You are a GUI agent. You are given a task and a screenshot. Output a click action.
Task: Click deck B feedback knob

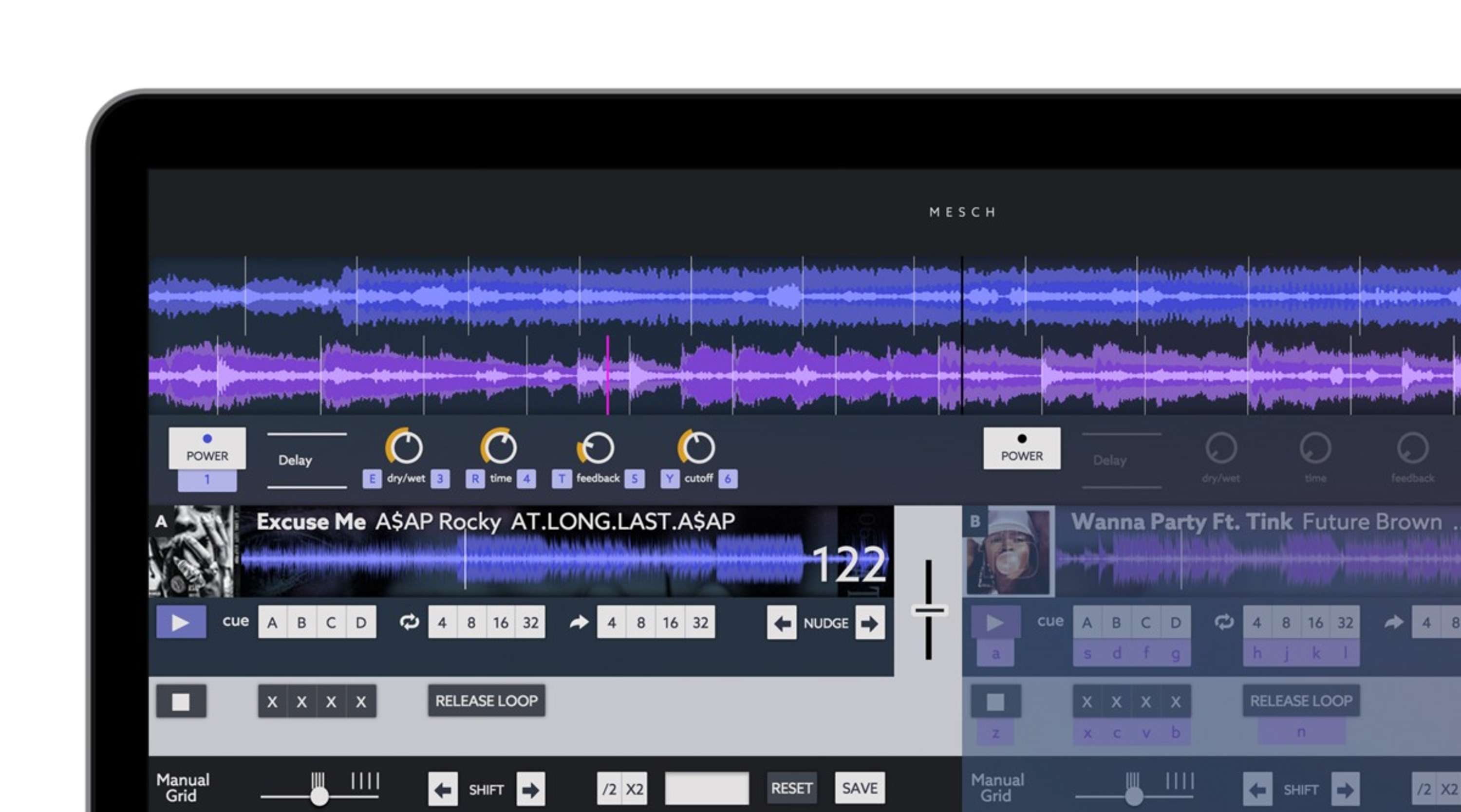click(1412, 448)
